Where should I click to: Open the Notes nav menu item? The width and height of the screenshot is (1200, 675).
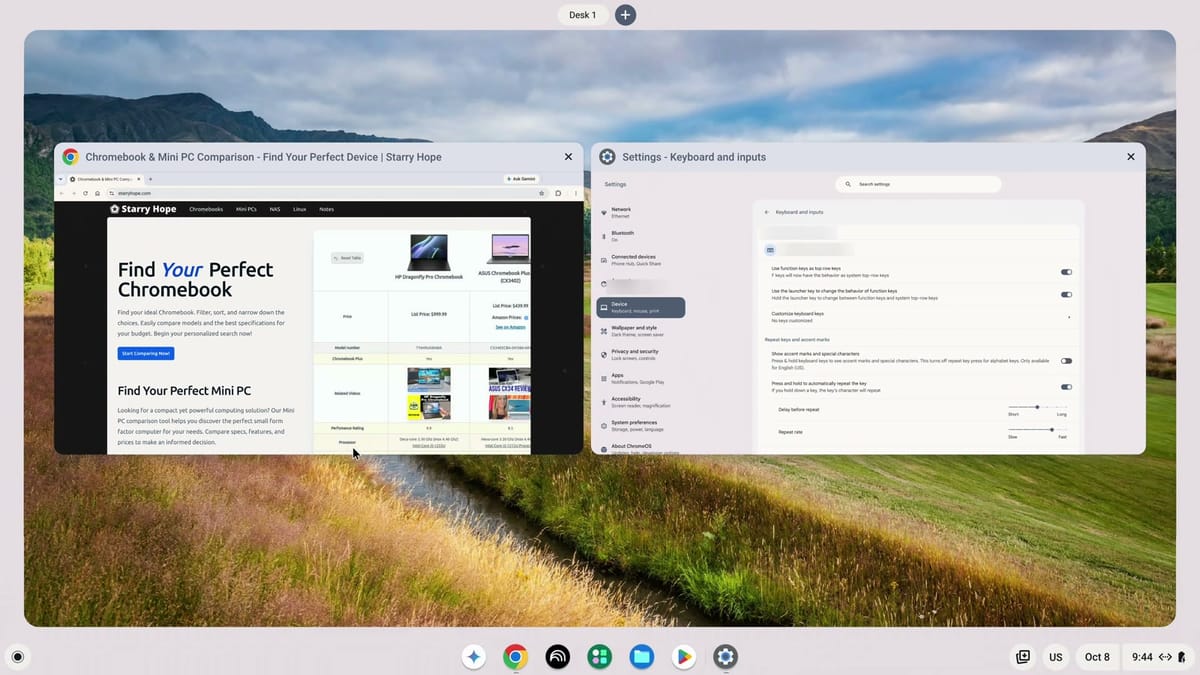pyautogui.click(x=326, y=209)
